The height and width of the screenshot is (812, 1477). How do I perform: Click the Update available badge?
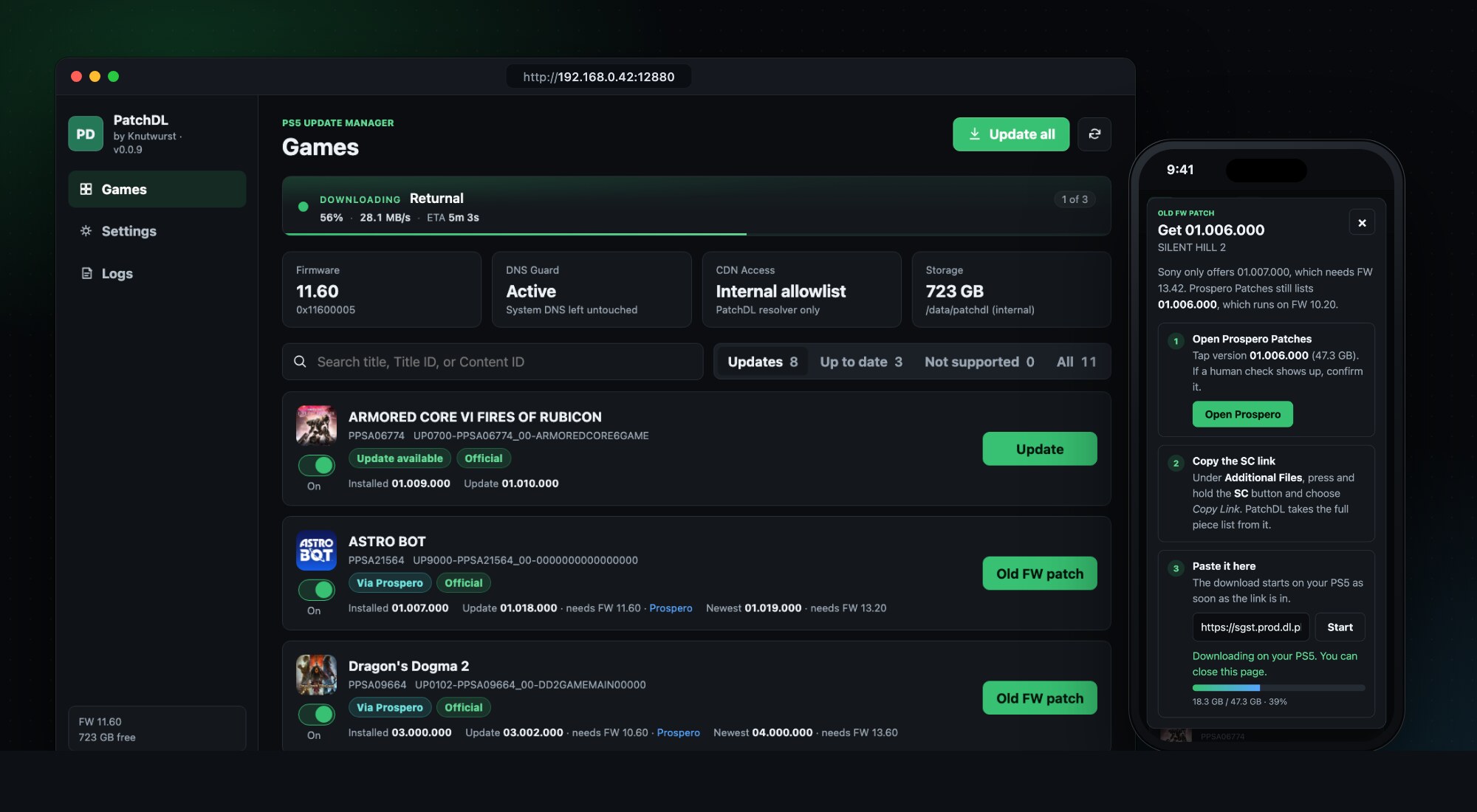pyautogui.click(x=400, y=458)
